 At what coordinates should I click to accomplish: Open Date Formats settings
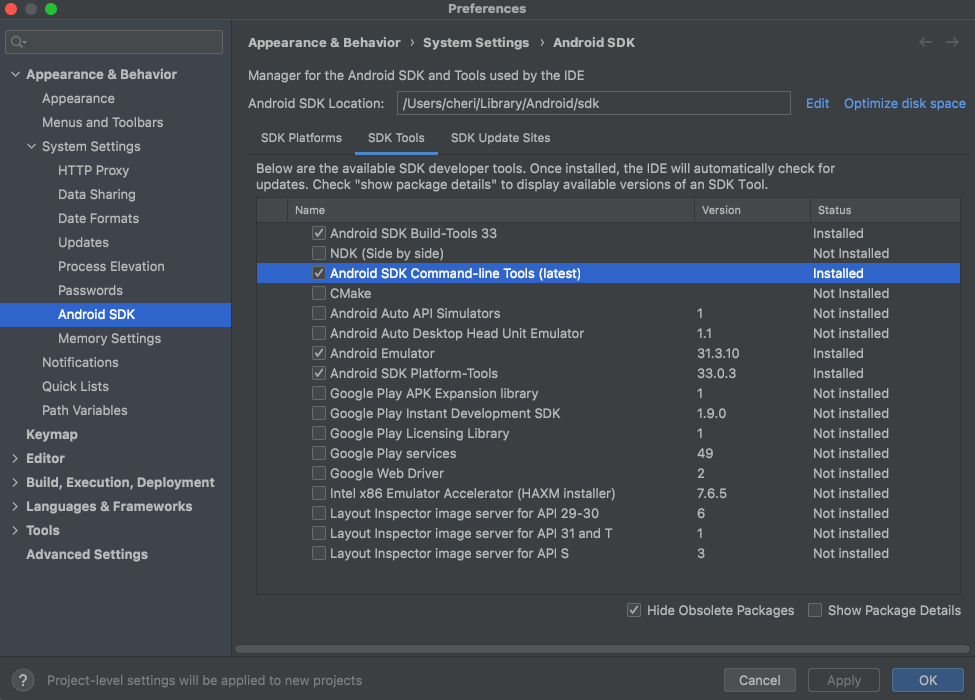(98, 218)
